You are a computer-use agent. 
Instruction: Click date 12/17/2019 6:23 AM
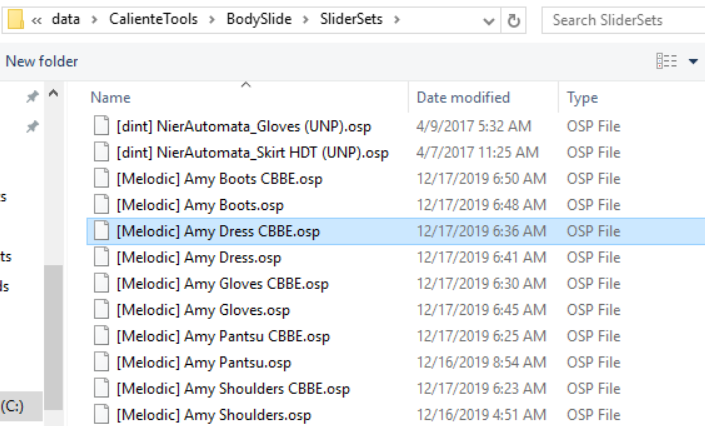pos(481,389)
